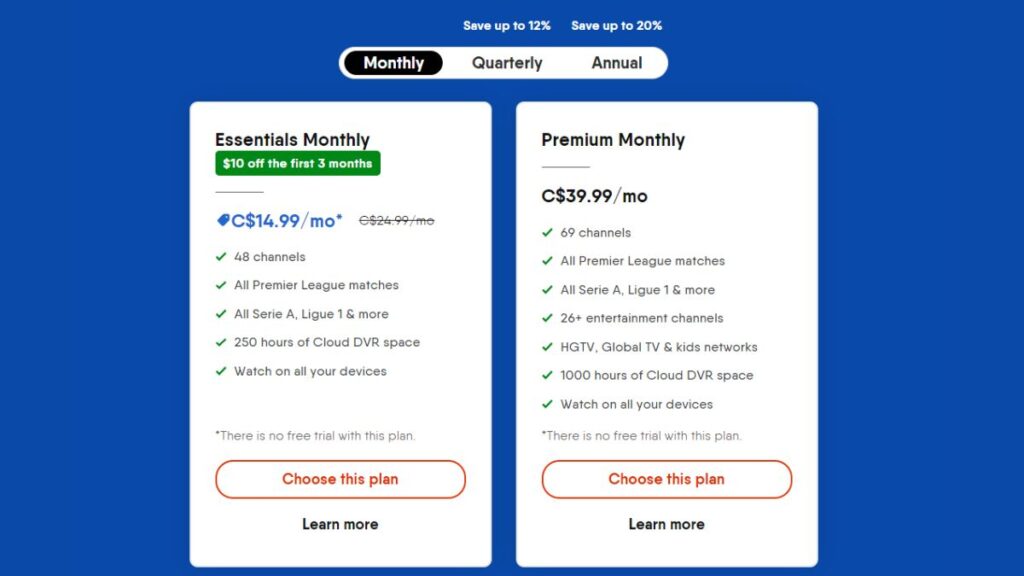Open Learn more for Premium plan
The height and width of the screenshot is (576, 1024).
coord(666,524)
